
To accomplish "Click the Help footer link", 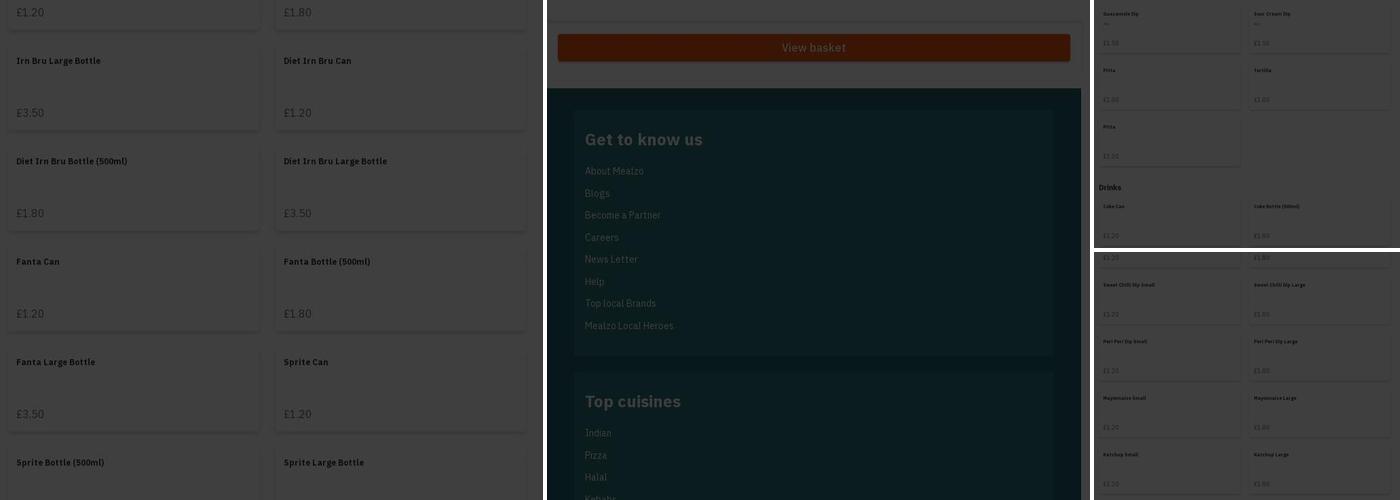I will [594, 281].
